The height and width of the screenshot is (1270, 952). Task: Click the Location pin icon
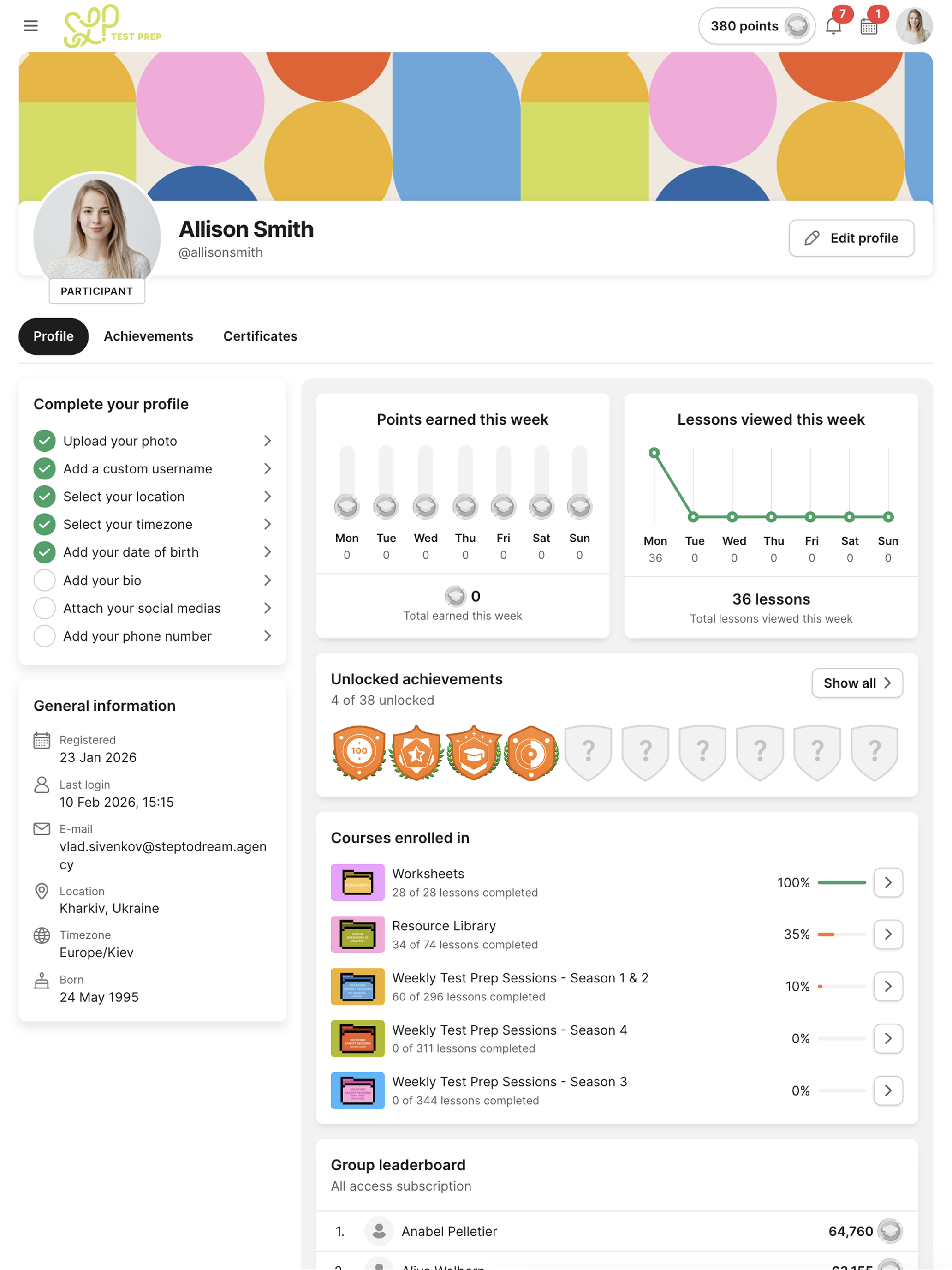[42, 892]
